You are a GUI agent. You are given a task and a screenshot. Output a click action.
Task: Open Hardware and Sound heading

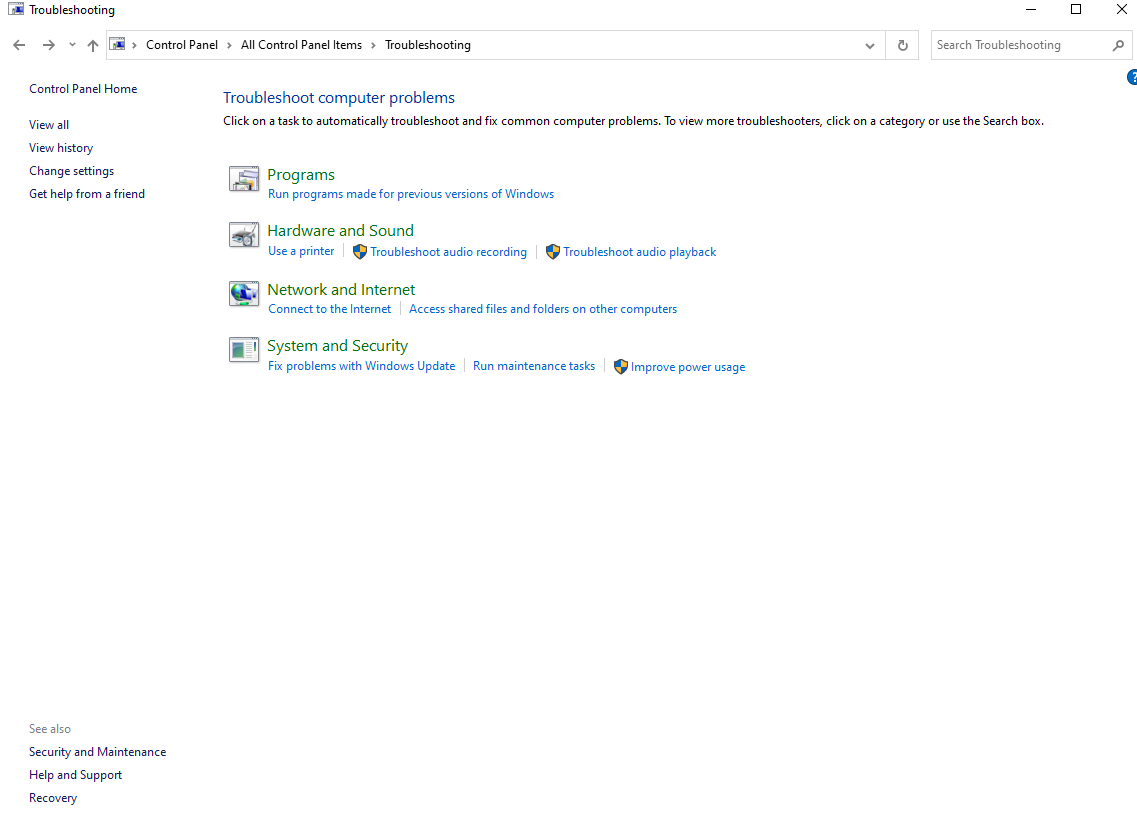[340, 231]
